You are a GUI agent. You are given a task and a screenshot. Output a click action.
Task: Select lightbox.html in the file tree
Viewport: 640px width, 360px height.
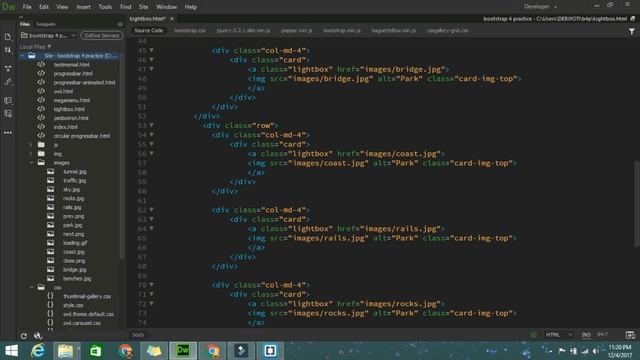pos(69,109)
